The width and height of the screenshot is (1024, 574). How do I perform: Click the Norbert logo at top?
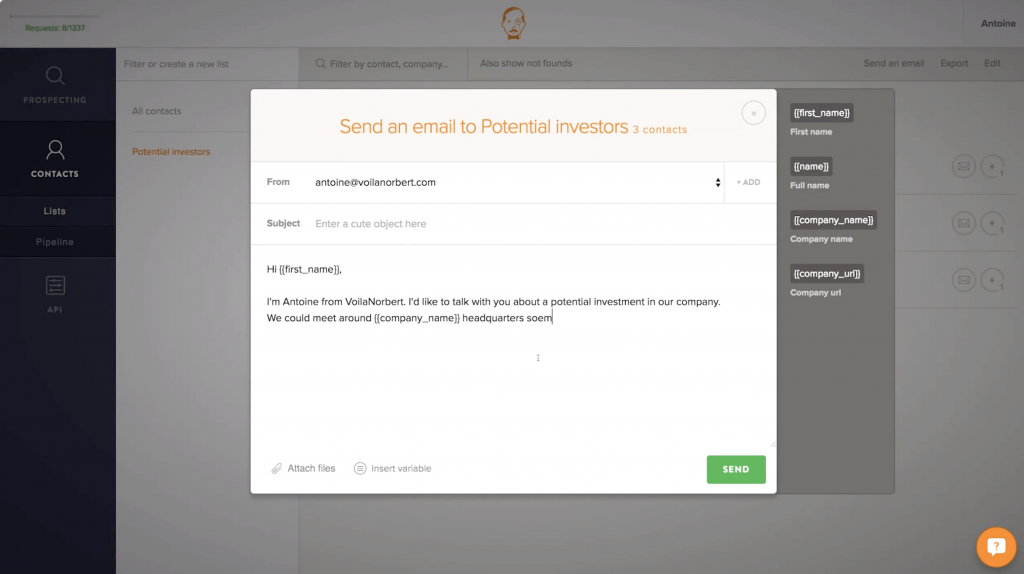pos(513,24)
